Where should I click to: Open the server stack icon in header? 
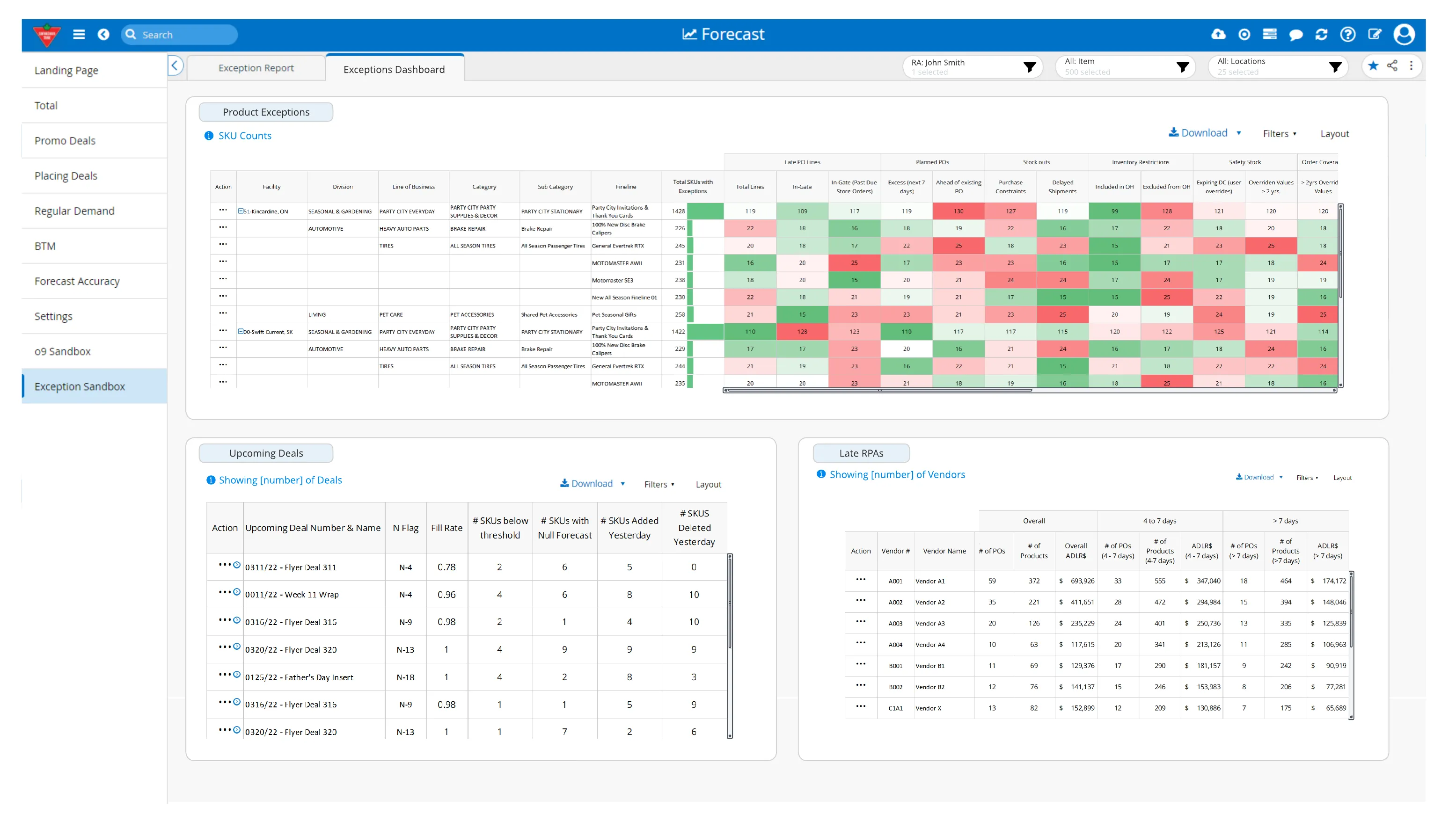[1269, 34]
